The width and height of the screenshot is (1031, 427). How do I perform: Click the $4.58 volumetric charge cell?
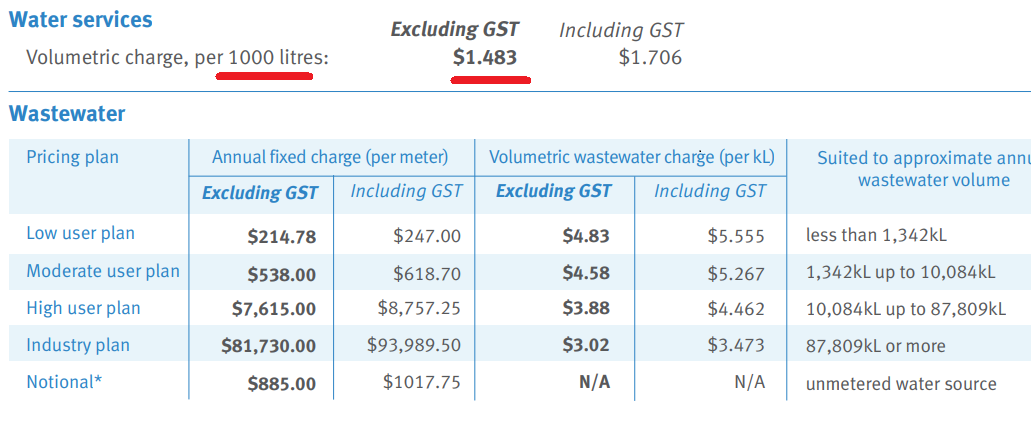(x=586, y=272)
